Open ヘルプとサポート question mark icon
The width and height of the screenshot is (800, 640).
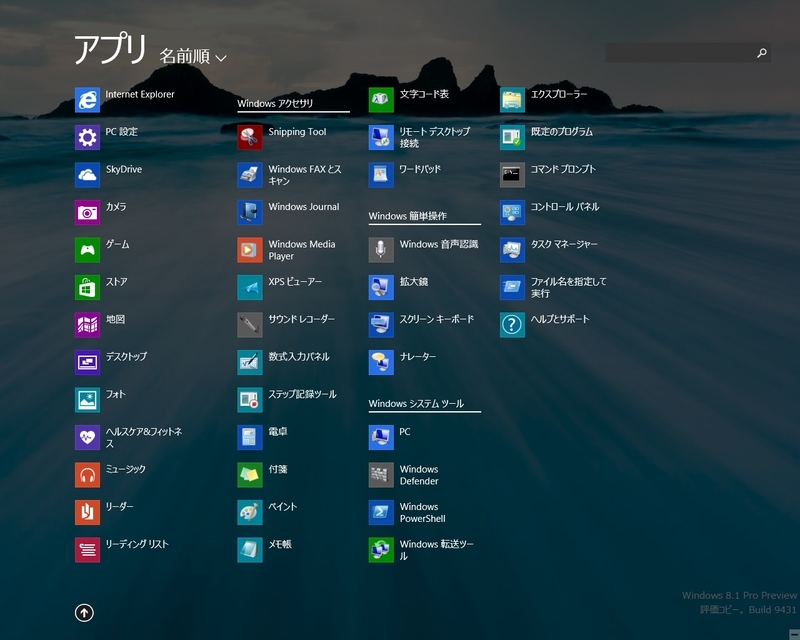click(512, 325)
